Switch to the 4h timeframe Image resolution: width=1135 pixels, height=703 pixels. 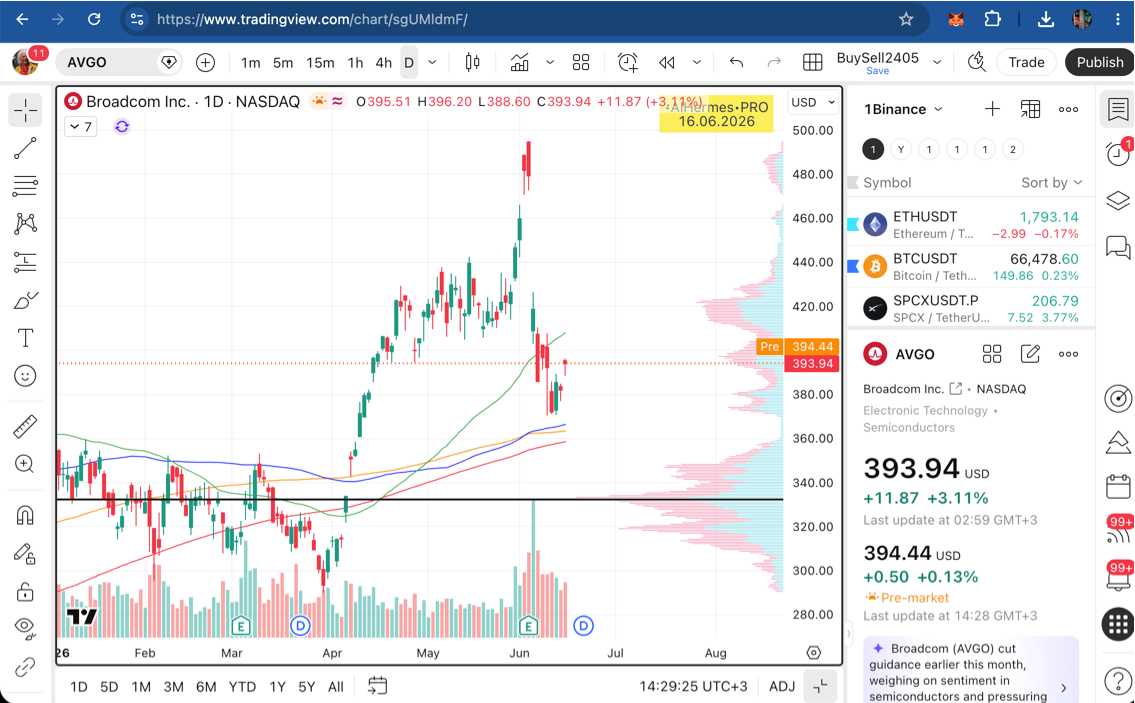(384, 63)
